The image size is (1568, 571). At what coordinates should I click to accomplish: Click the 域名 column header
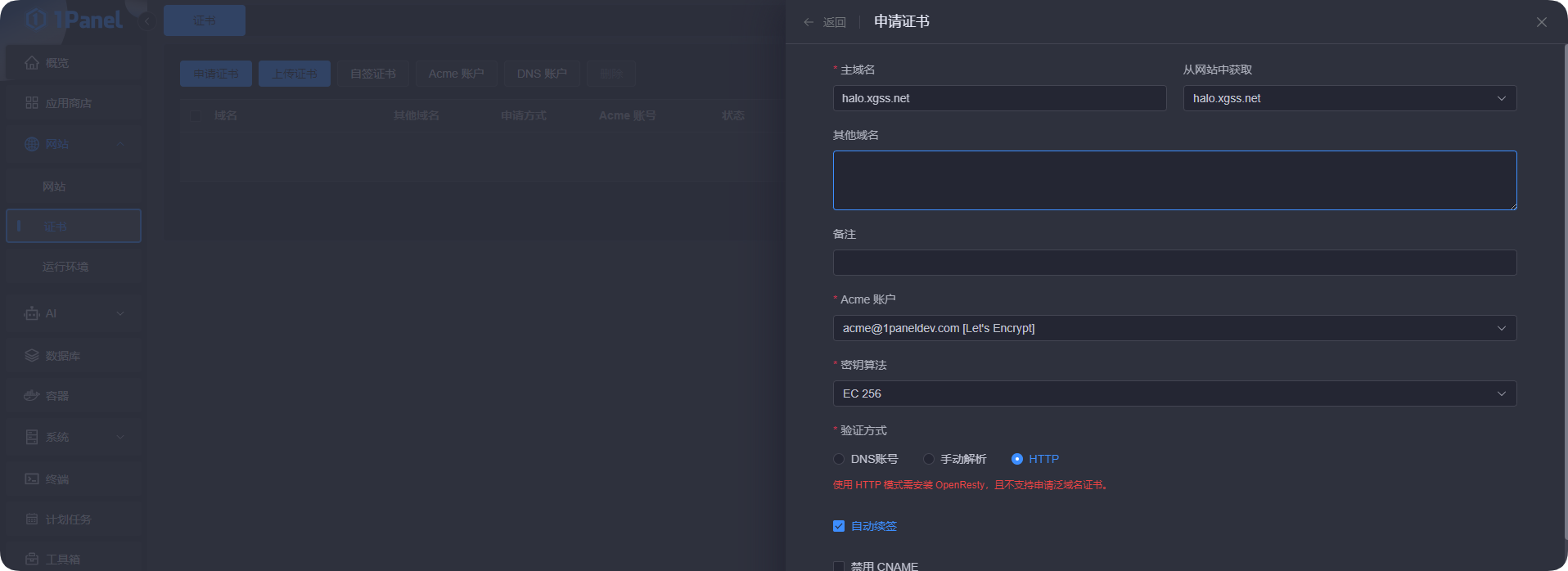(x=226, y=116)
